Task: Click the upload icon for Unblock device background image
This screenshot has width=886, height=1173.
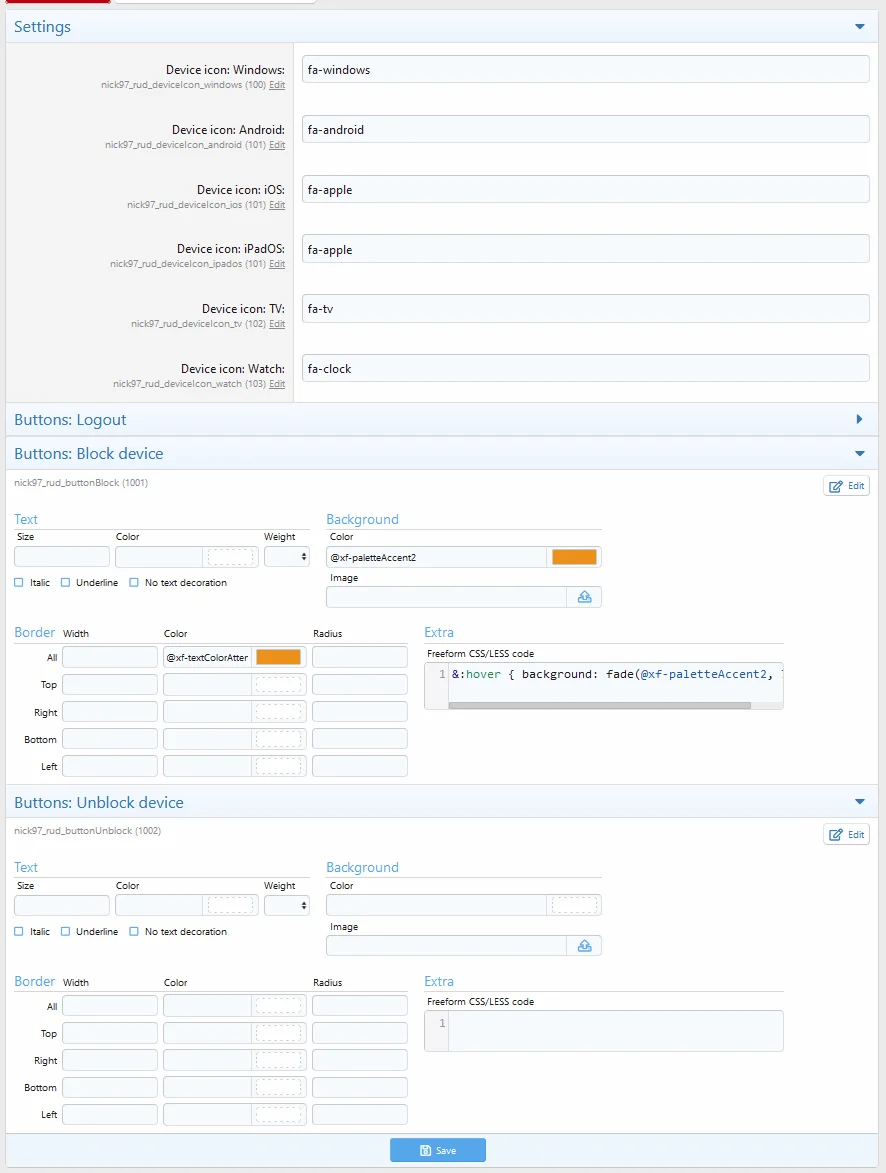Action: coord(585,946)
